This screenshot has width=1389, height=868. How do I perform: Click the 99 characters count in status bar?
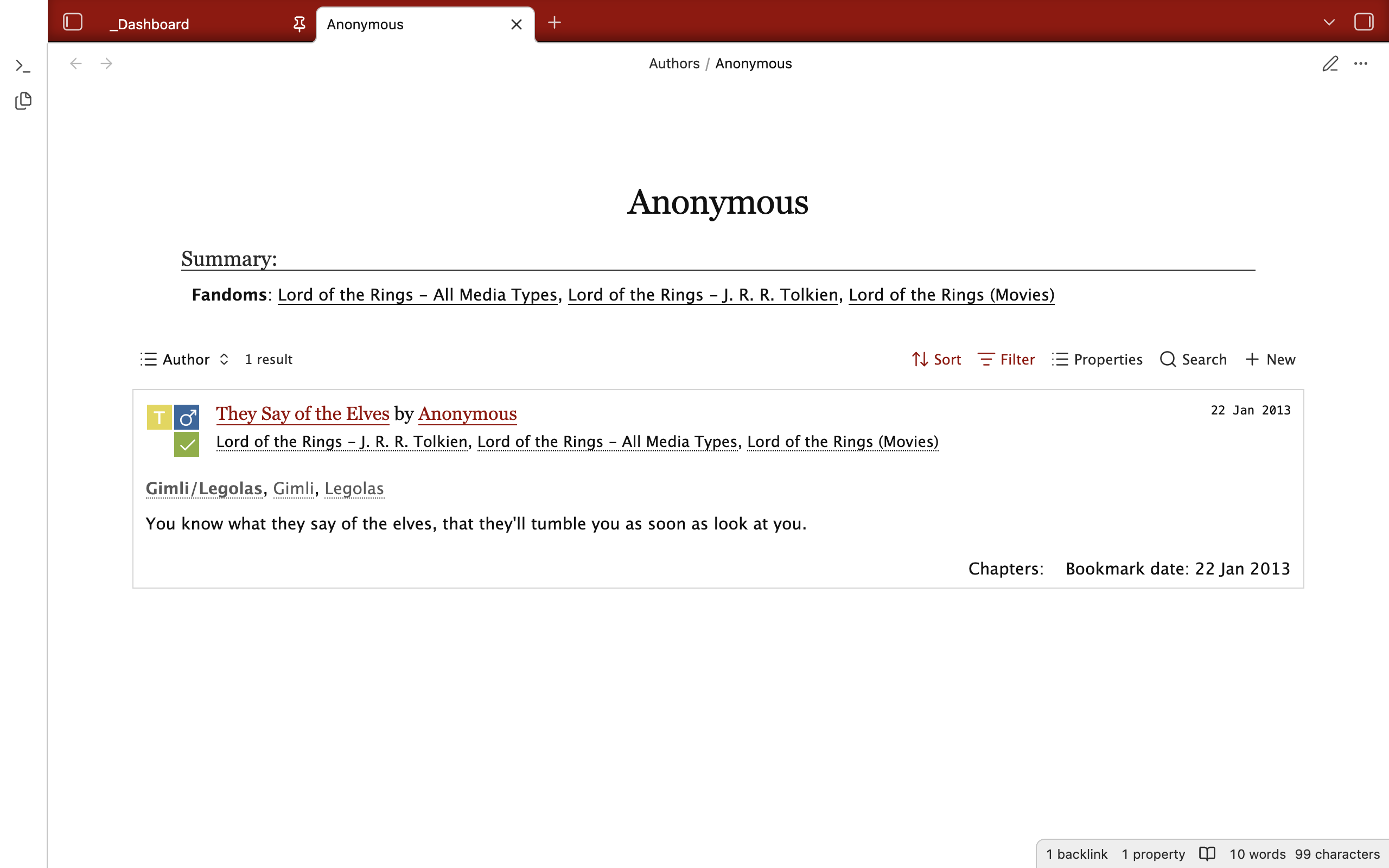(x=1337, y=854)
